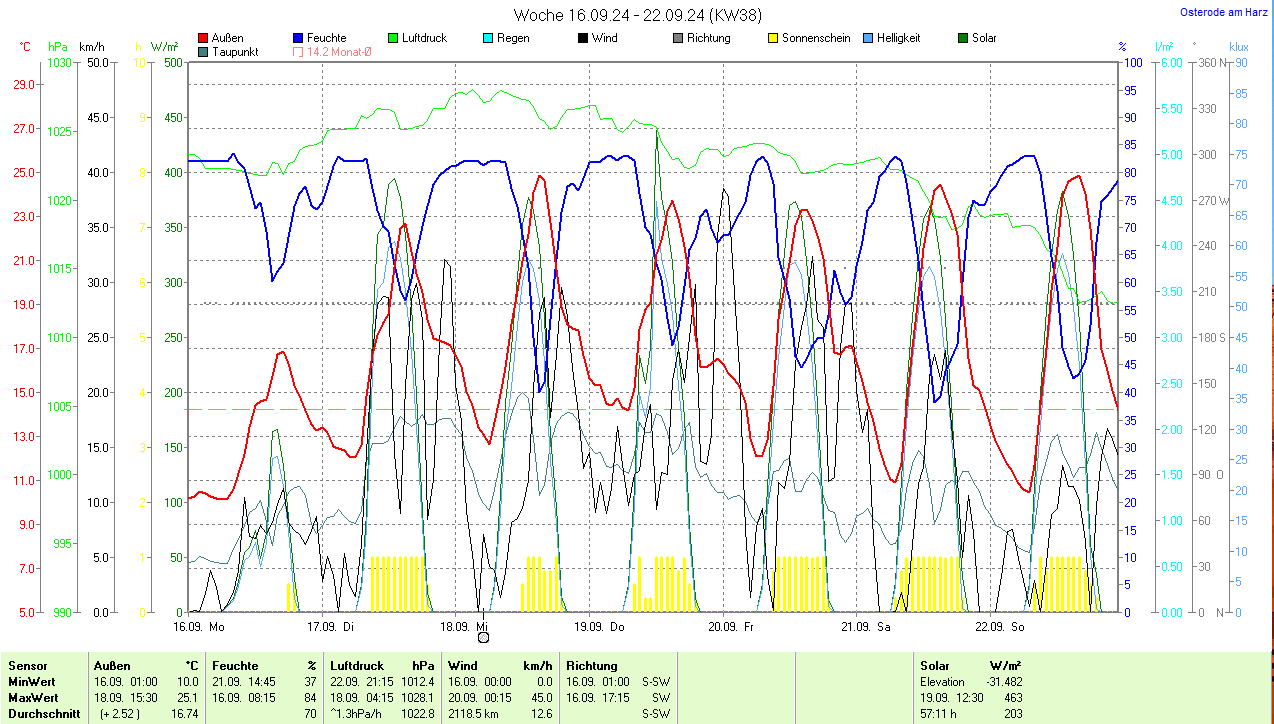The height and width of the screenshot is (724, 1274).
Task: Open the Osterode am Harz link
Action: (x=1223, y=13)
